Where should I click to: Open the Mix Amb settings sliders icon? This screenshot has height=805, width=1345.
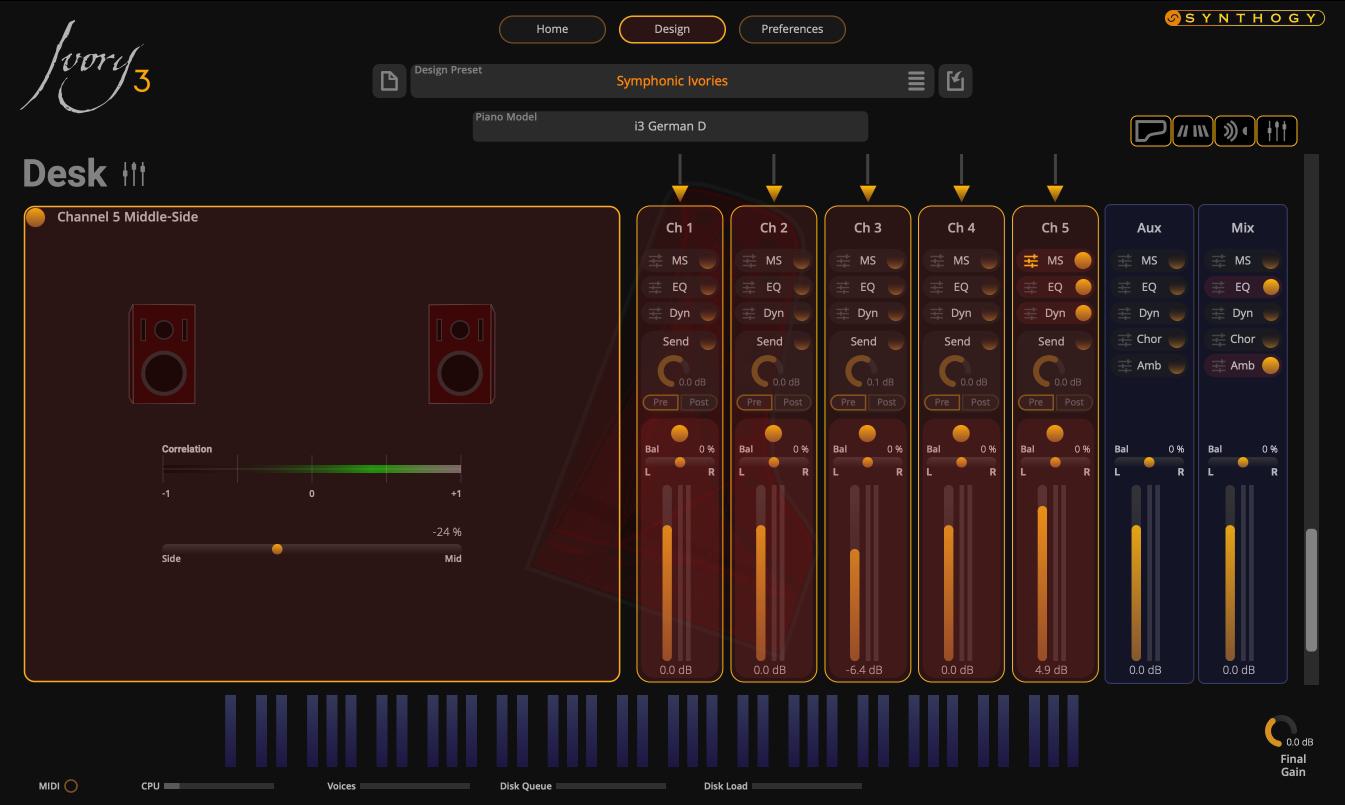[x=1219, y=365]
